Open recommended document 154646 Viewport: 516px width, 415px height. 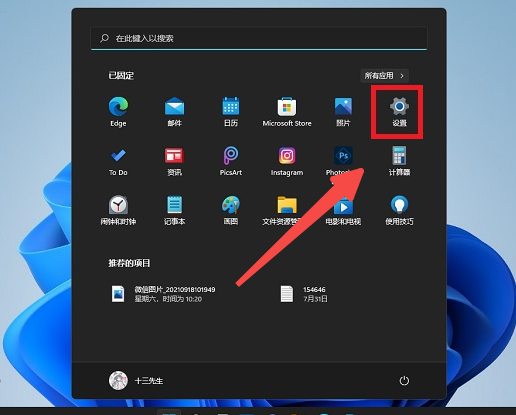pos(304,294)
